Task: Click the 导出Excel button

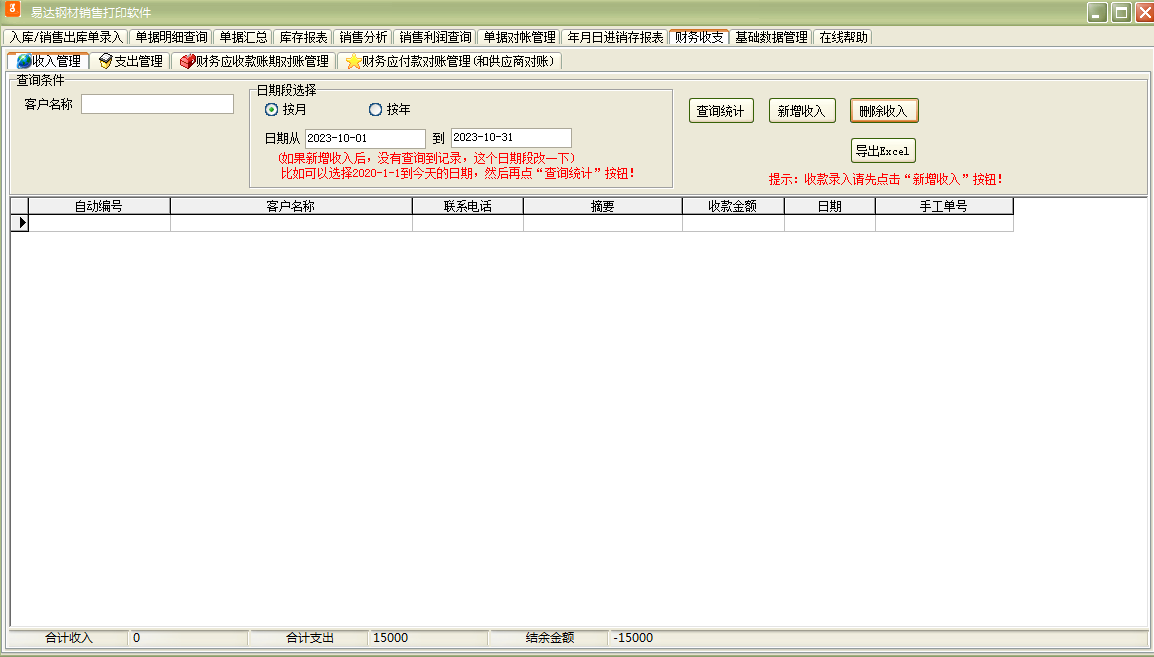Action: click(x=883, y=150)
